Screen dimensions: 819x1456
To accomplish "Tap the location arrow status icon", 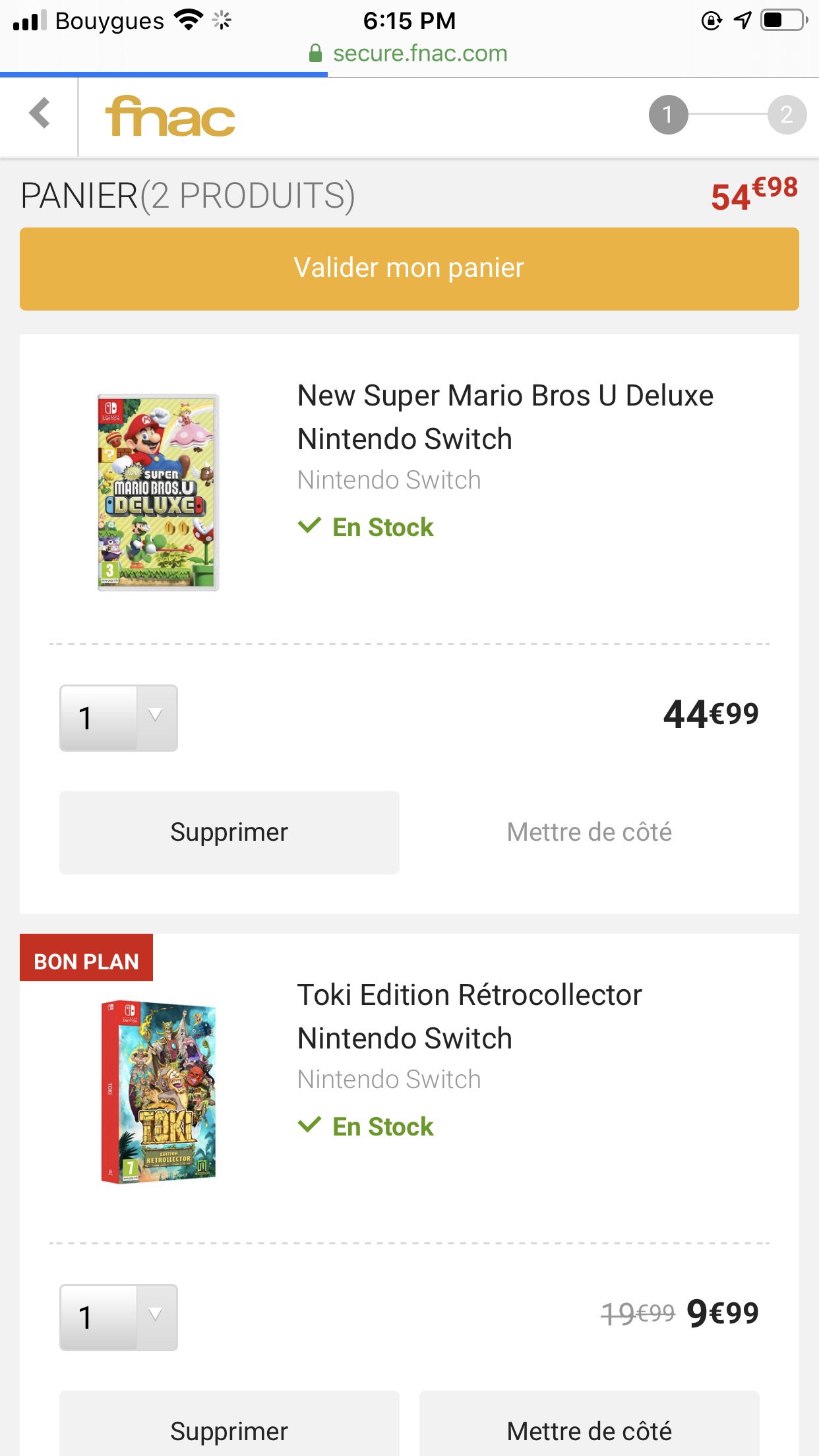I will [x=743, y=20].
